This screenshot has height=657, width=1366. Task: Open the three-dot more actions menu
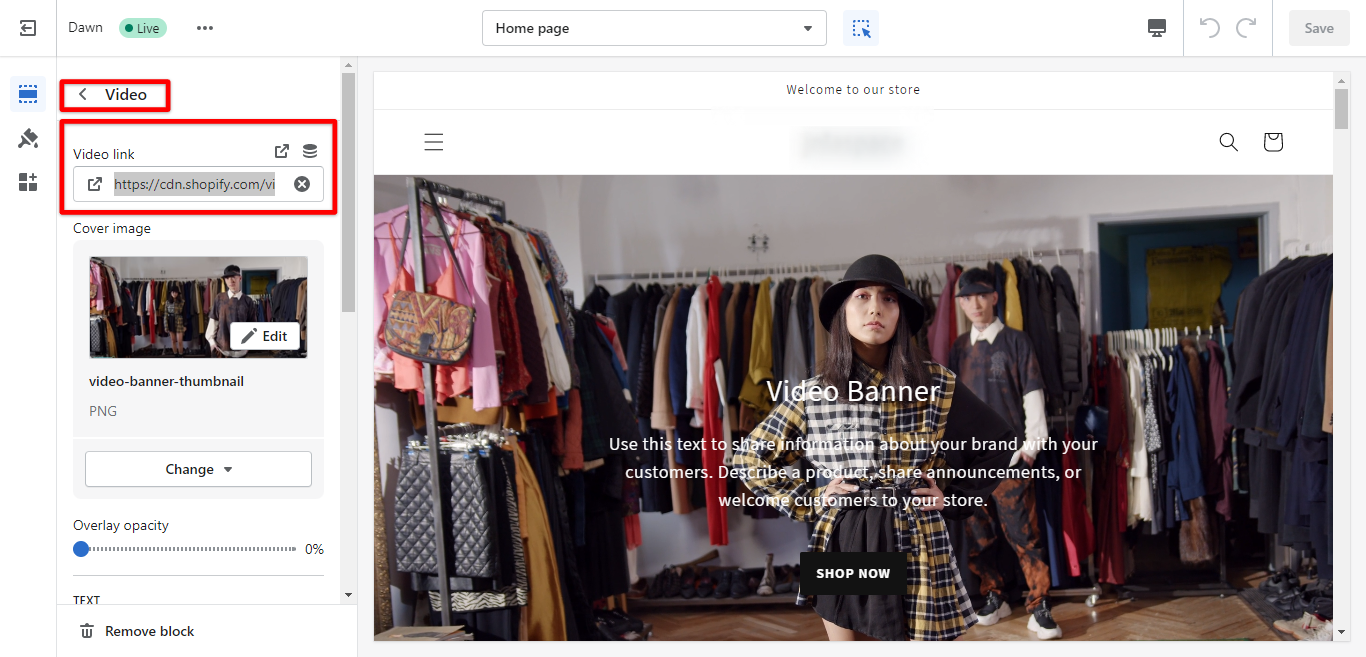point(205,28)
